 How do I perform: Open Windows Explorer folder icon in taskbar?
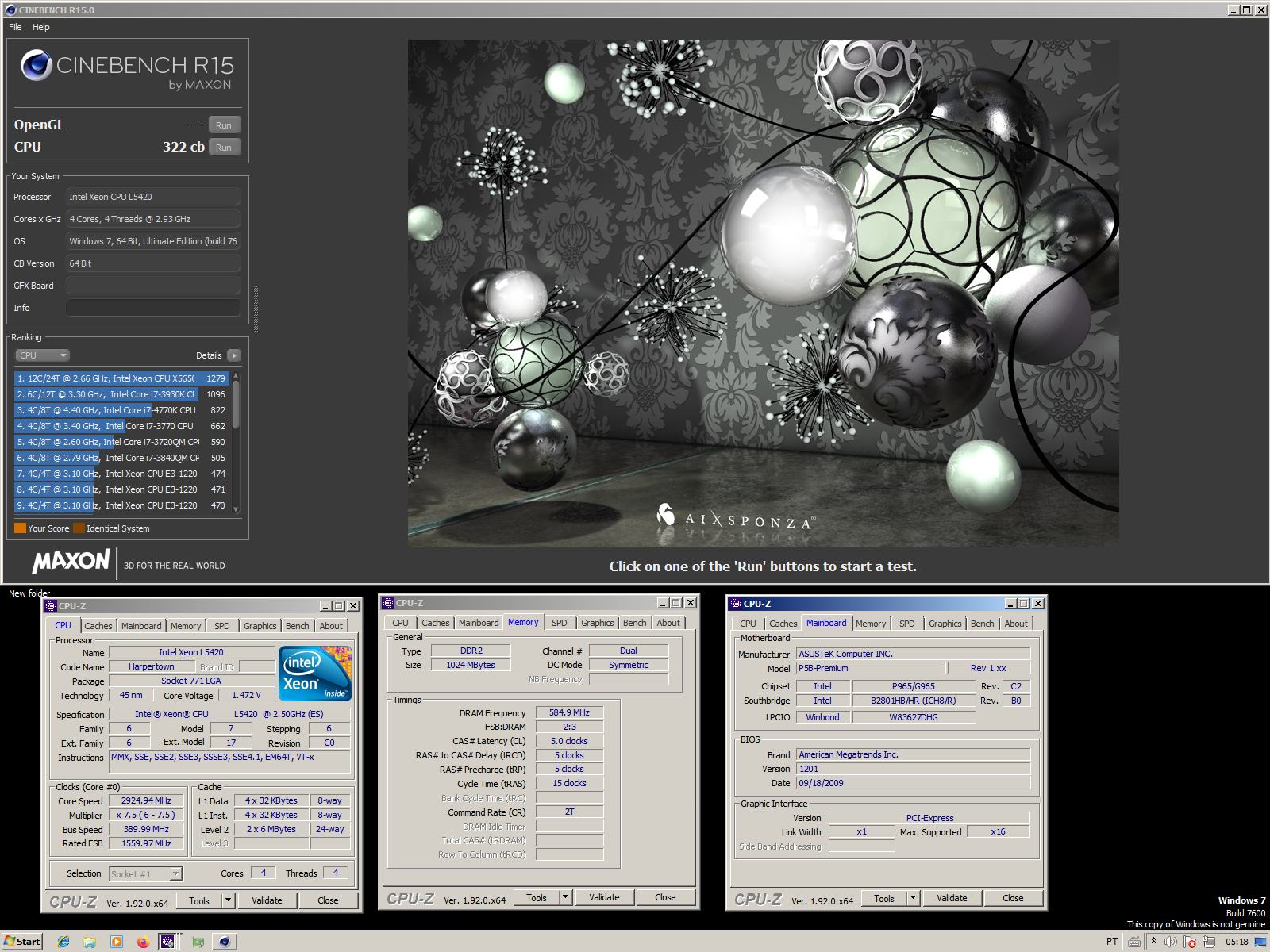[90, 942]
